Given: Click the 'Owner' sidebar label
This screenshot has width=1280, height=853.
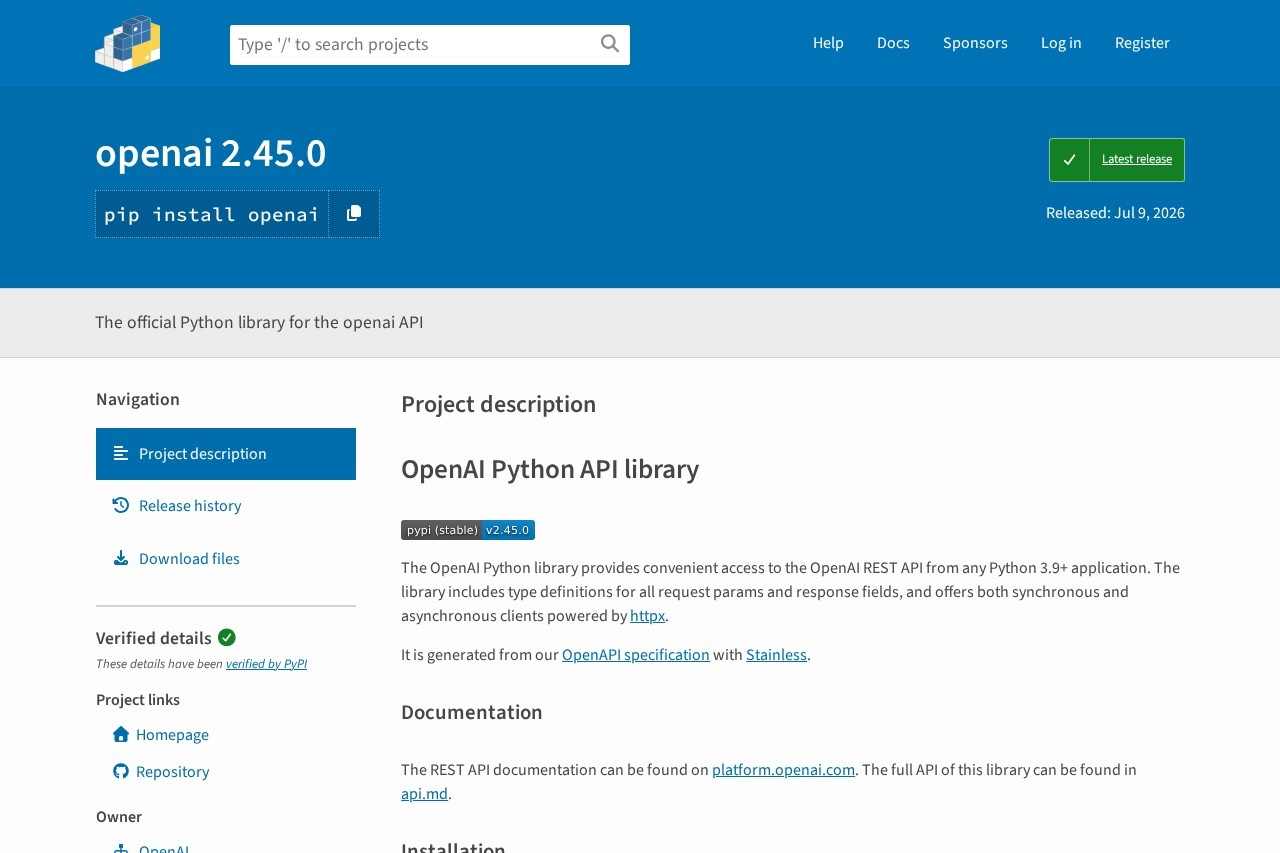Looking at the screenshot, I should coord(119,817).
